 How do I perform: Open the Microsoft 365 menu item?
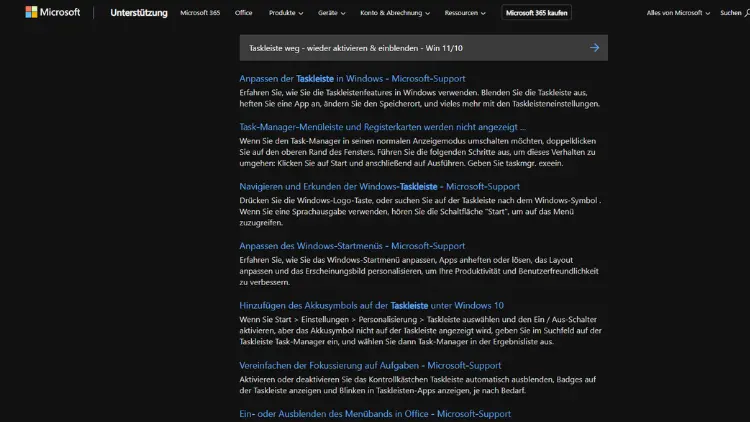pos(200,13)
